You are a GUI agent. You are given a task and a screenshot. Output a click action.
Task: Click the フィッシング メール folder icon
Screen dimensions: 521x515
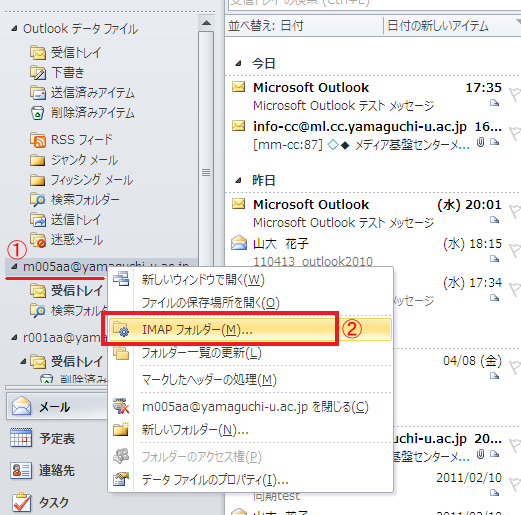click(37, 180)
